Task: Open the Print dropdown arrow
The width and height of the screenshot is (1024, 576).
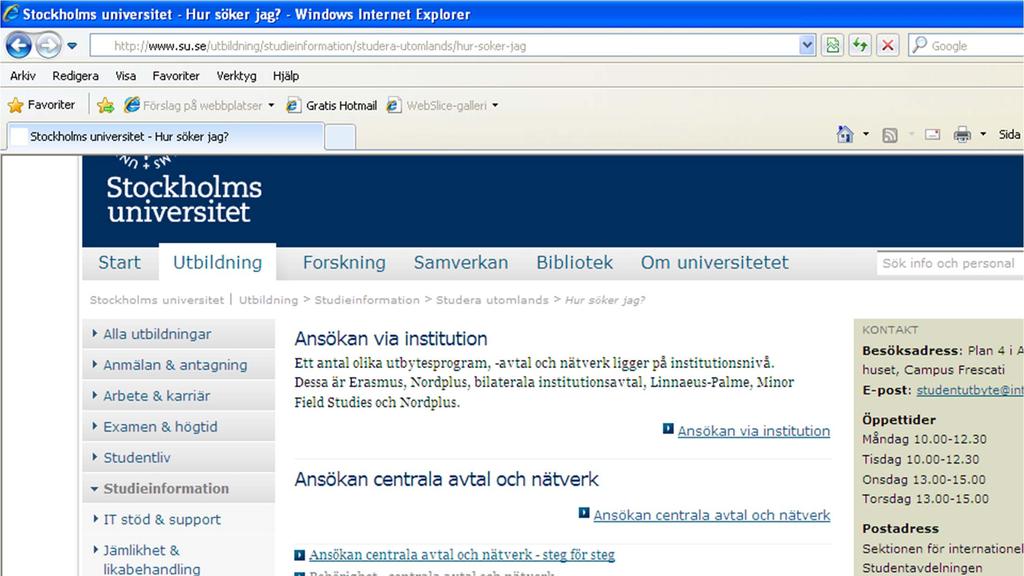Action: tap(983, 135)
